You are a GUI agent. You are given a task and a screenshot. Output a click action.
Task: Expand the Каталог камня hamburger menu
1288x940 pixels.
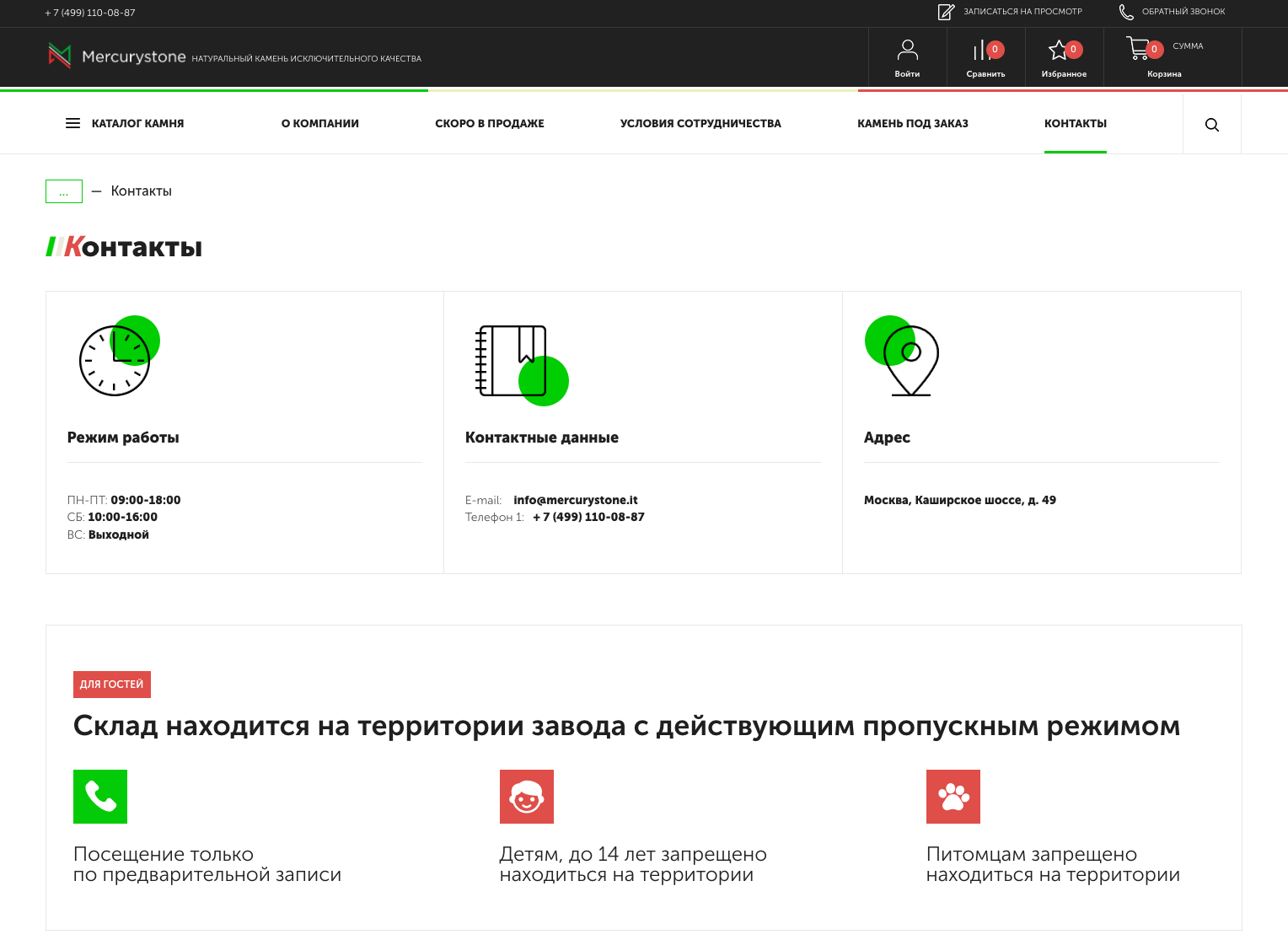point(73,124)
